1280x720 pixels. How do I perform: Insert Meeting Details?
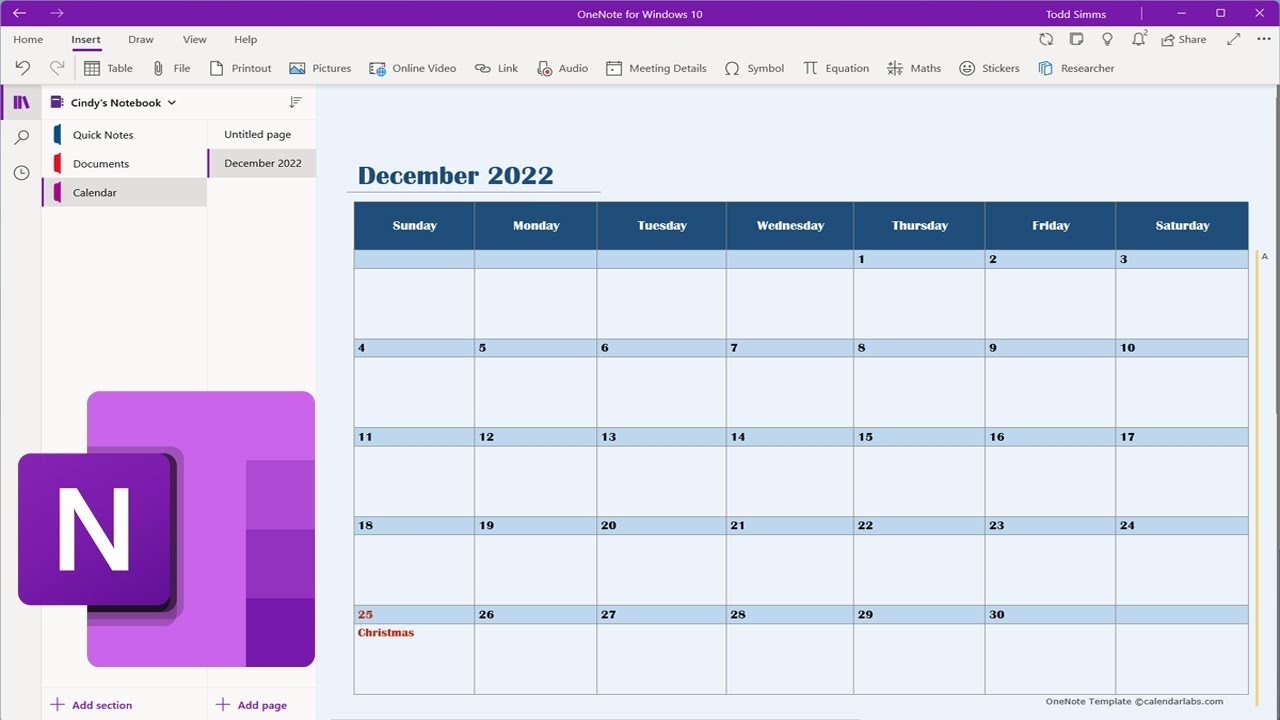(656, 68)
